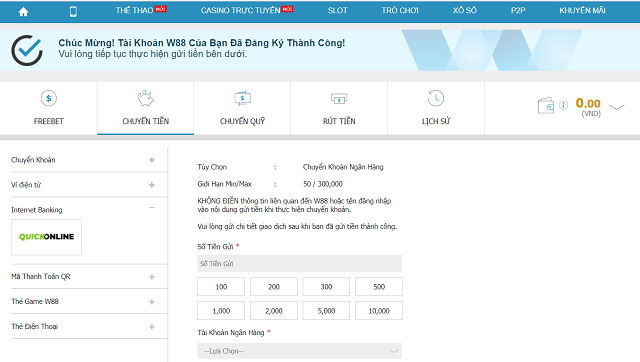Open Khuyến Mãi menu

pos(582,10)
